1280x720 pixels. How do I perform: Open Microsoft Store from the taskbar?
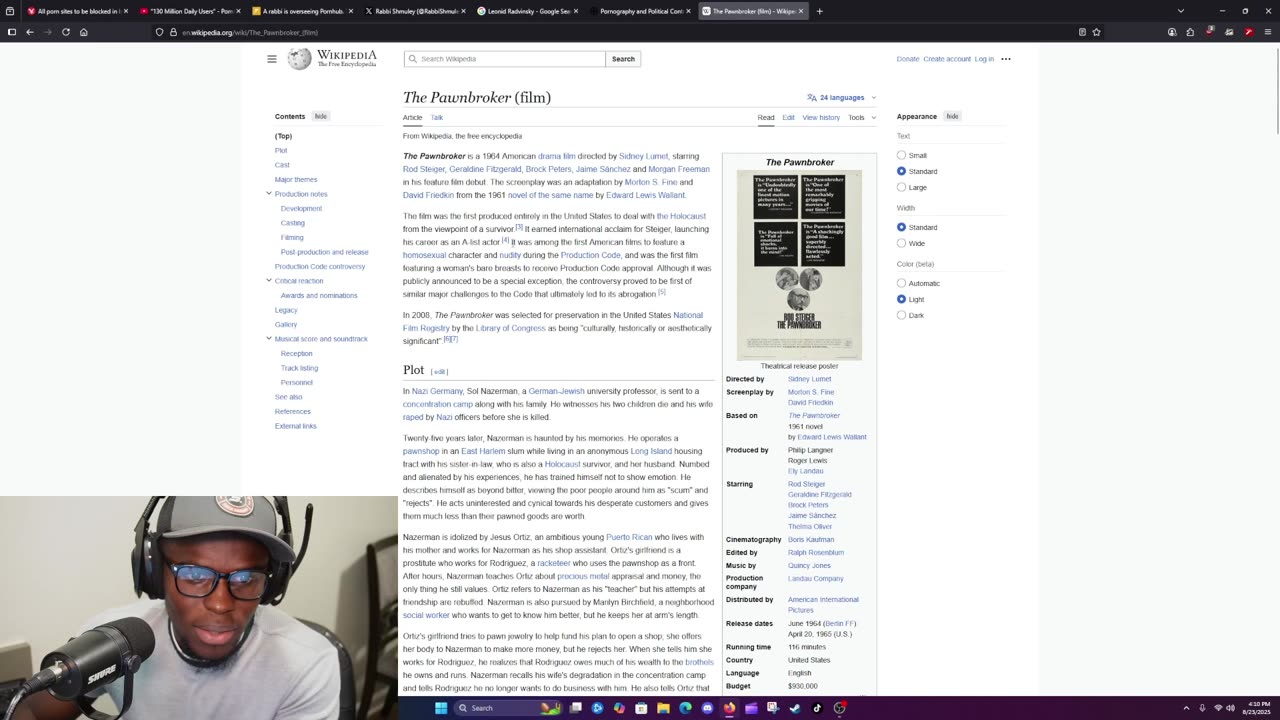click(641, 708)
